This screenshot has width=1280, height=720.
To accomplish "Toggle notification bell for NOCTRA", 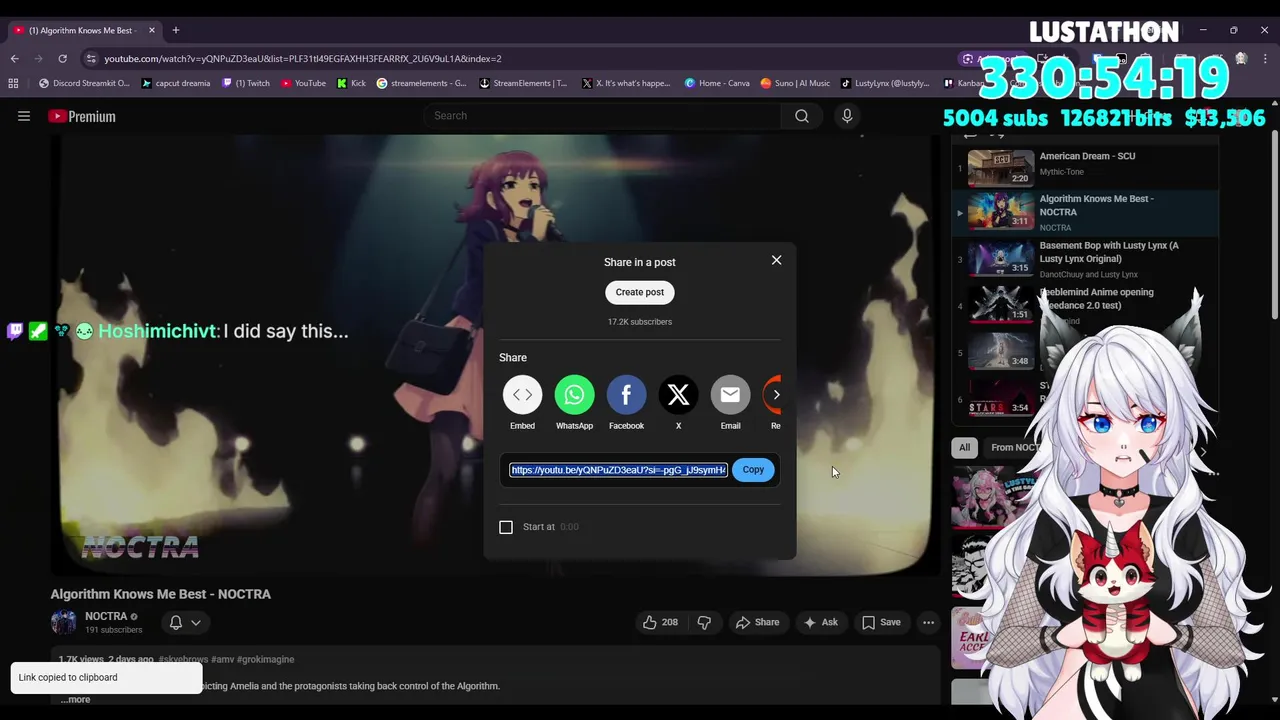I will (176, 622).
